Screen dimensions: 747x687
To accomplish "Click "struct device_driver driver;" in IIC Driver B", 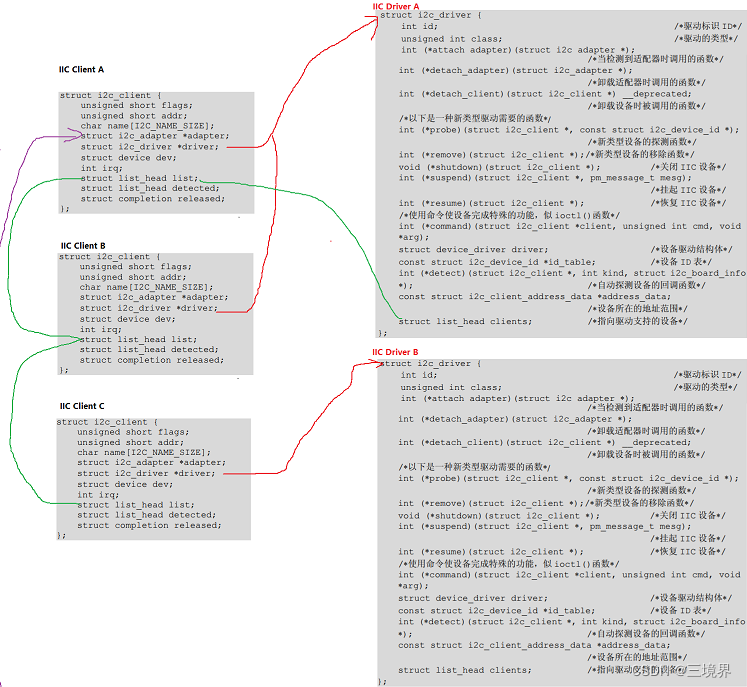I will [x=473, y=598].
